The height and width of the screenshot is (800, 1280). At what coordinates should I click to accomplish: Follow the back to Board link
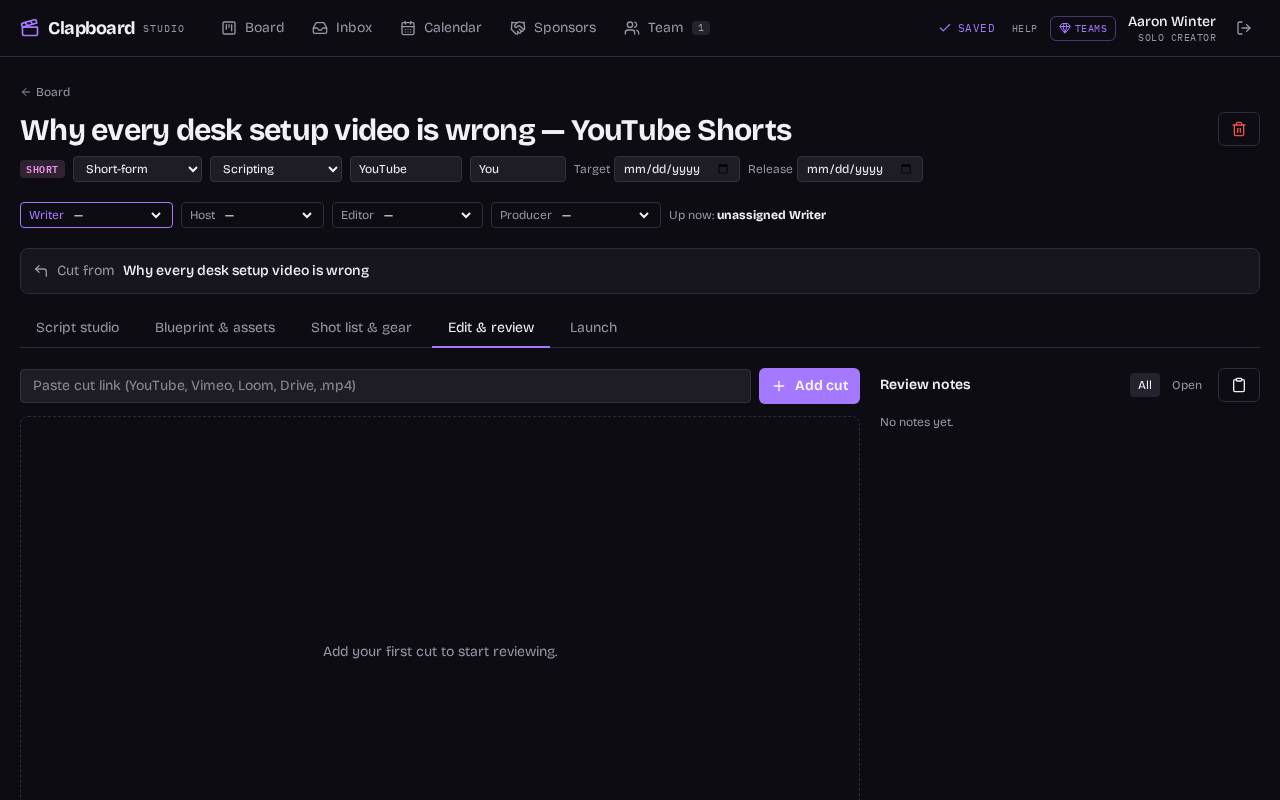45,92
